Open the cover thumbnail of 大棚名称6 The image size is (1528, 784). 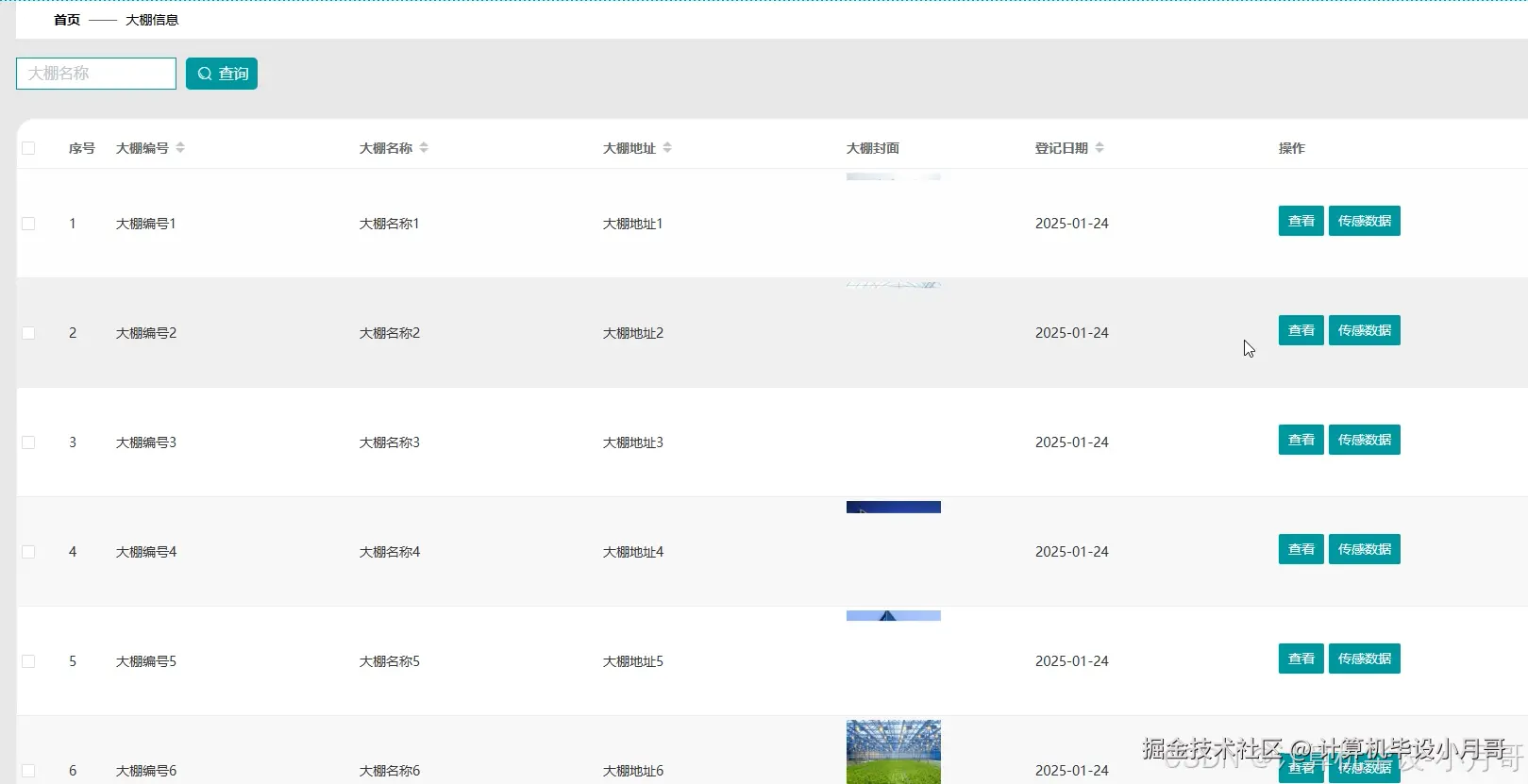[x=894, y=752]
